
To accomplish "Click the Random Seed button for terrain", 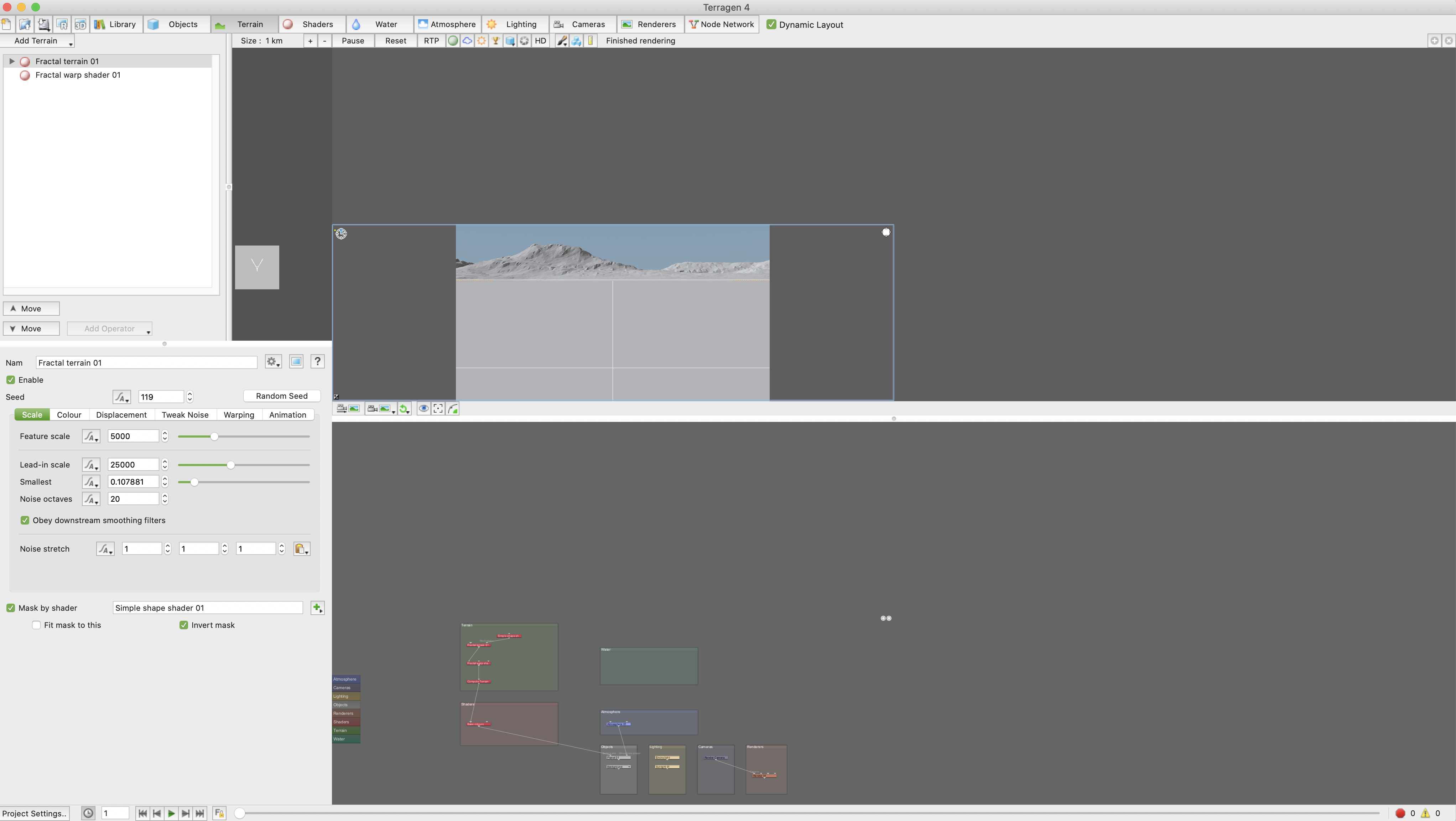I will point(281,396).
